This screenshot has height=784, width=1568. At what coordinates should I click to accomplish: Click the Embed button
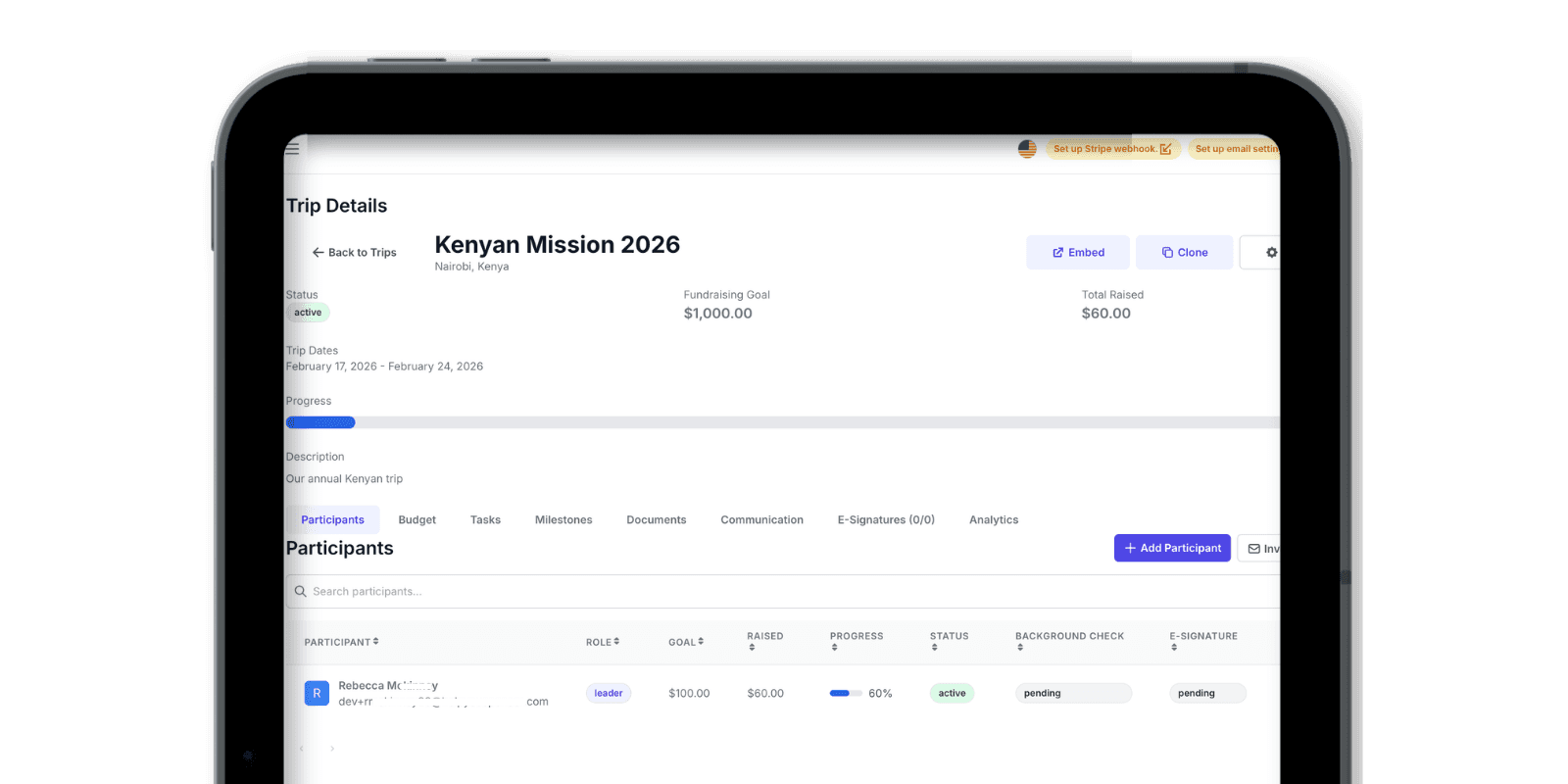tap(1078, 253)
